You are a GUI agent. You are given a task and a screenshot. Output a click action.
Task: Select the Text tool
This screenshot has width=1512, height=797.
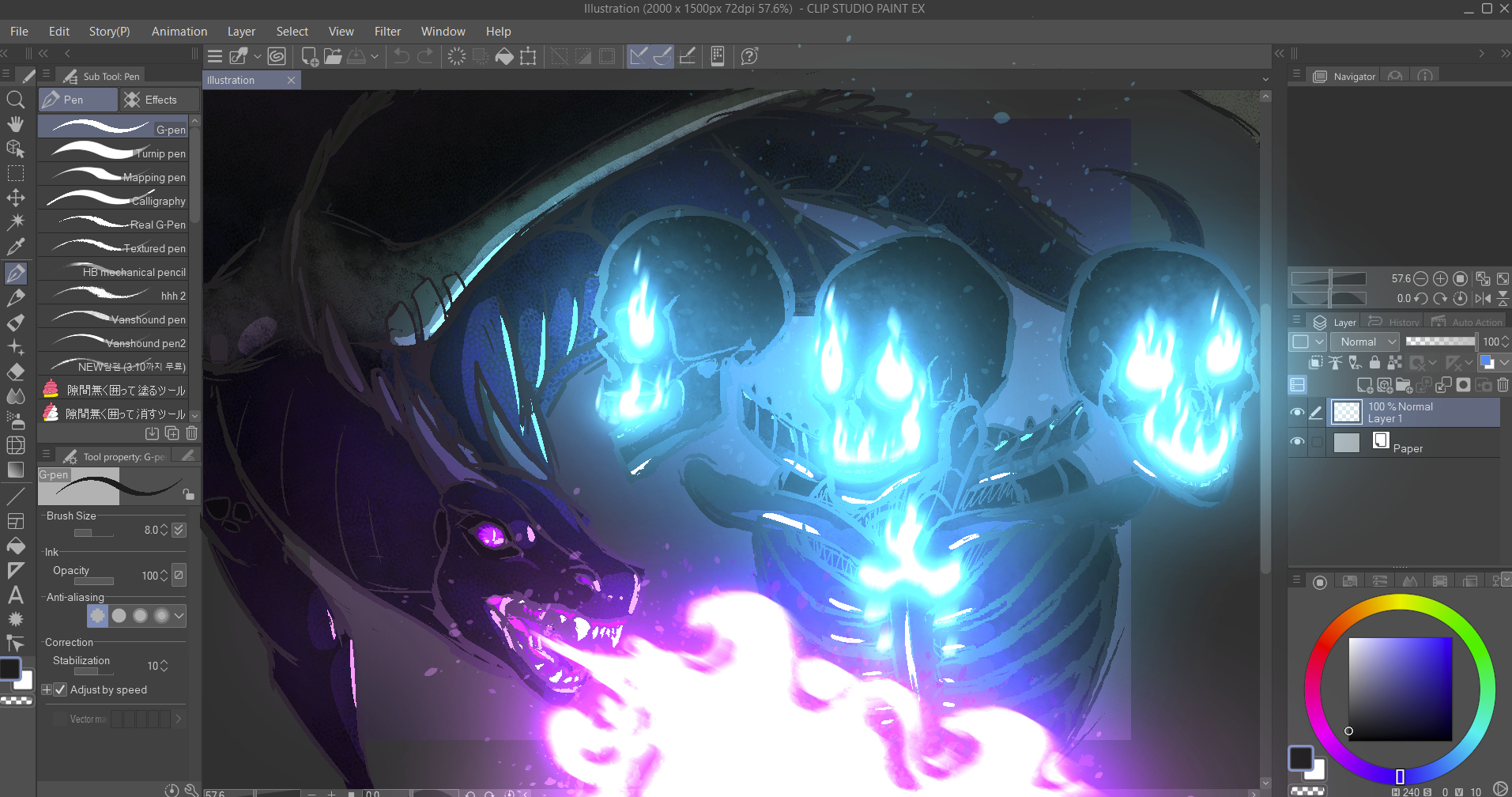15,595
